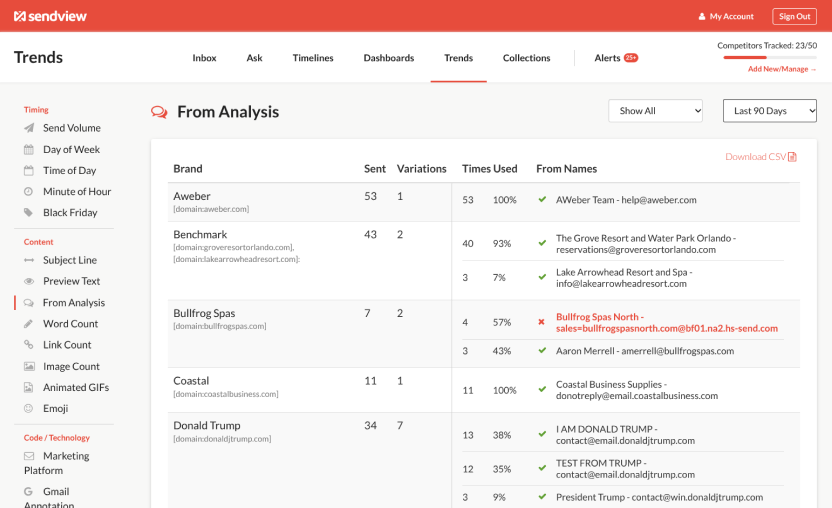Click the green check beside TEST FROM TRUMP
The width and height of the screenshot is (832, 508).
[x=542, y=468]
